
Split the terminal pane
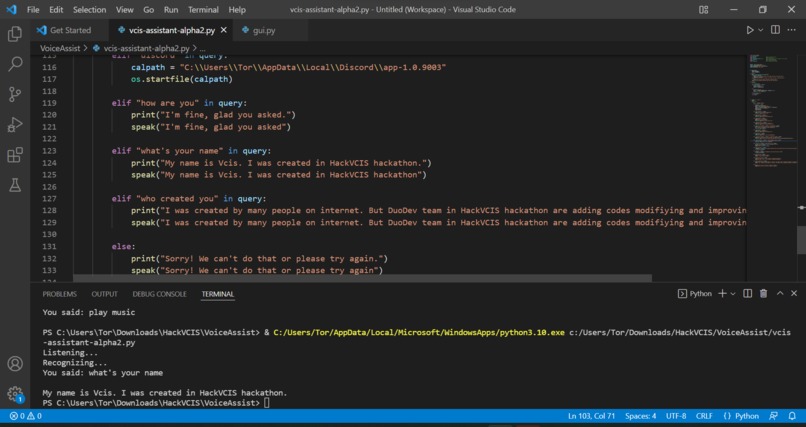tap(747, 293)
